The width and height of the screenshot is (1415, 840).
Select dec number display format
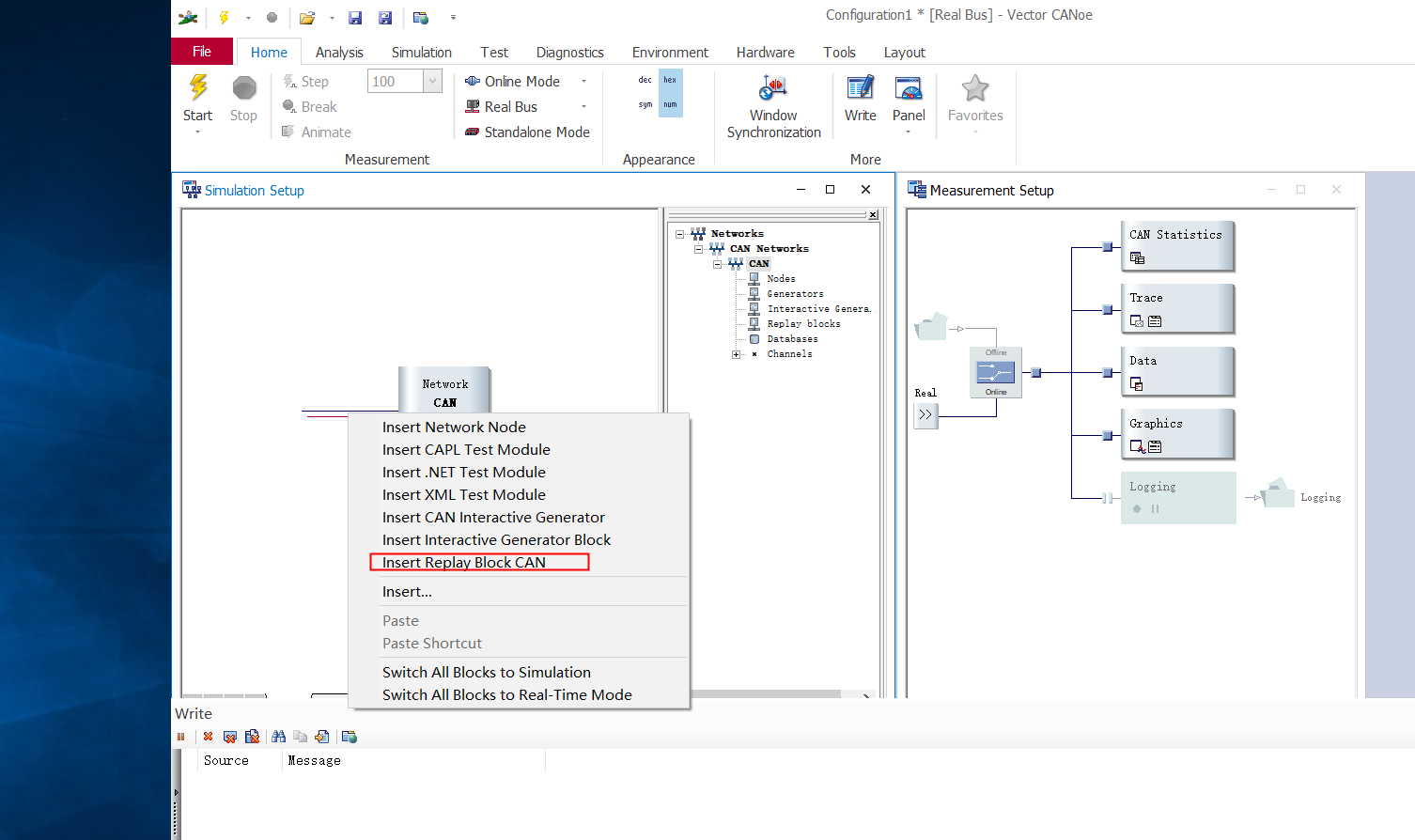pyautogui.click(x=645, y=80)
